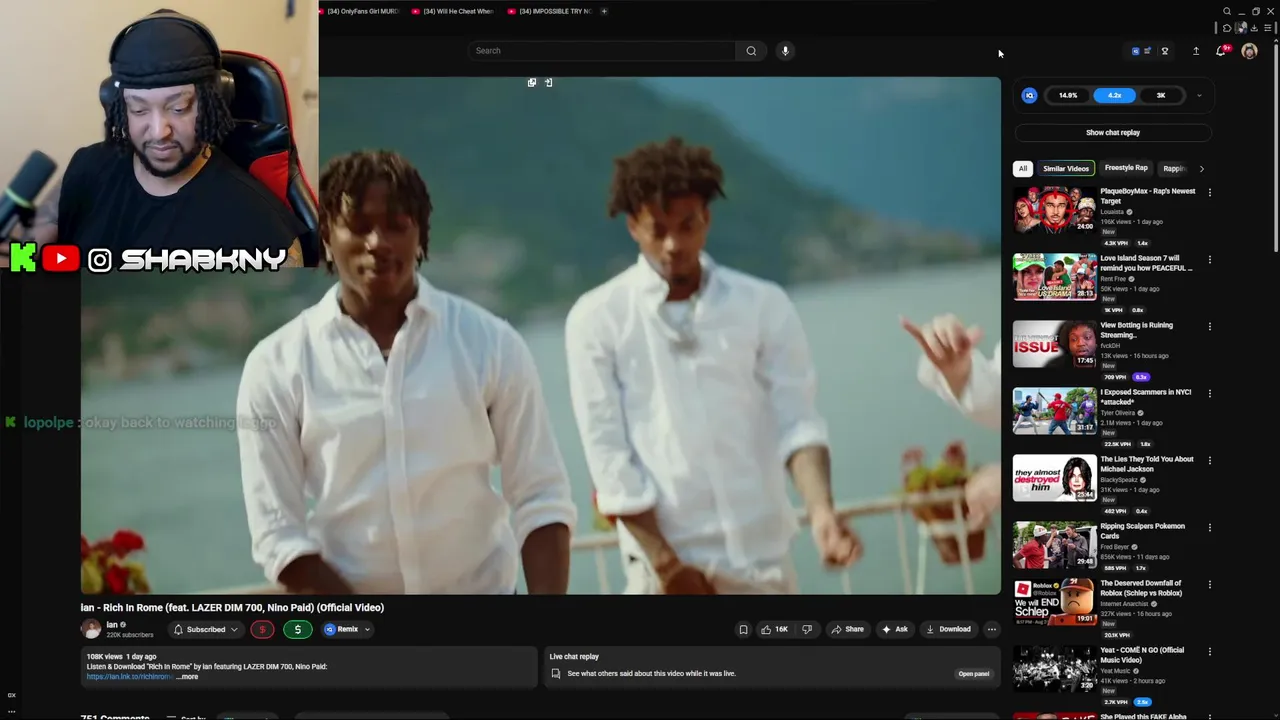Open more actions ellipsis under video
Viewport: 1280px width, 720px height.
[991, 629]
